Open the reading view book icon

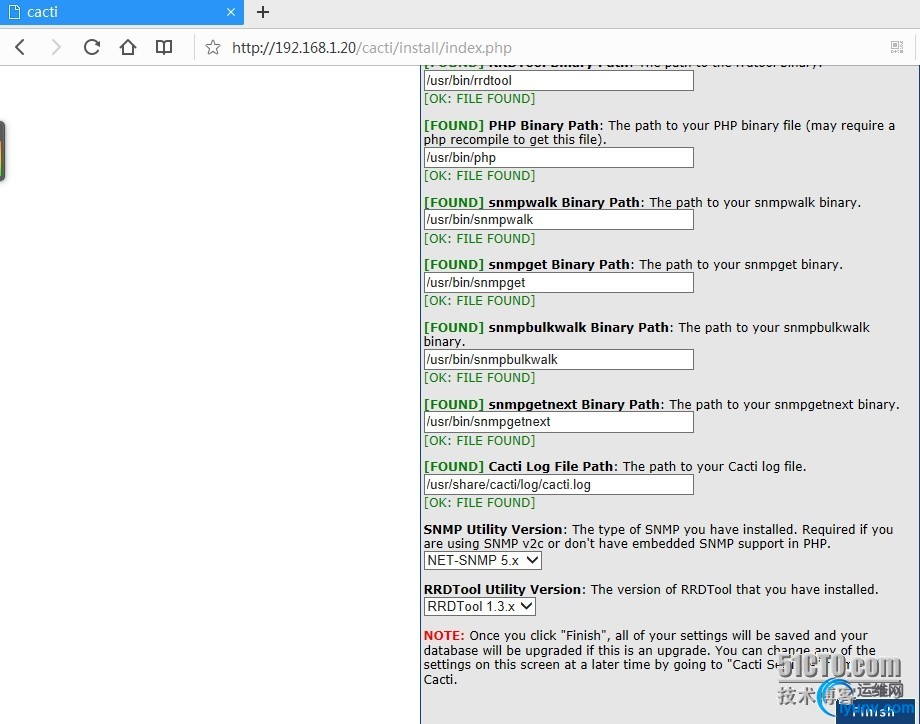tap(164, 47)
